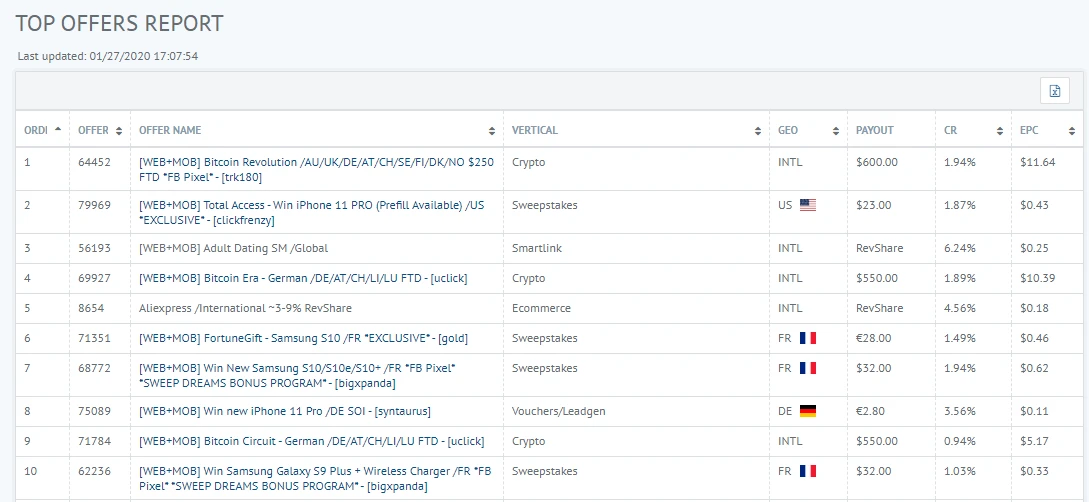Sort table by CR header
This screenshot has height=502, width=1089.
click(x=974, y=130)
